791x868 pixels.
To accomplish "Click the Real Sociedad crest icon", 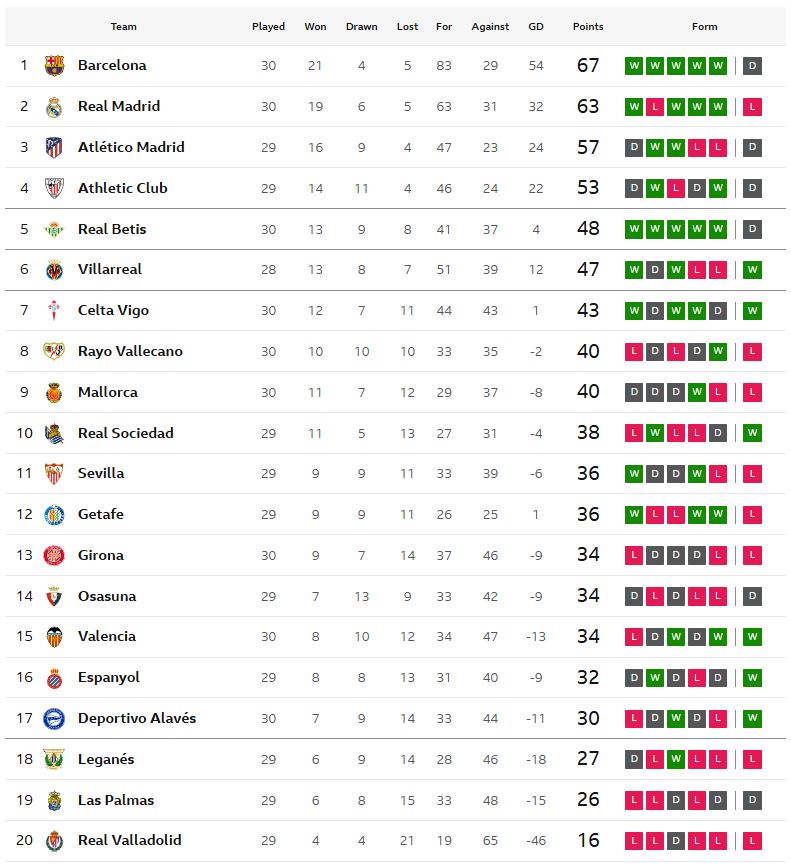I will point(54,433).
